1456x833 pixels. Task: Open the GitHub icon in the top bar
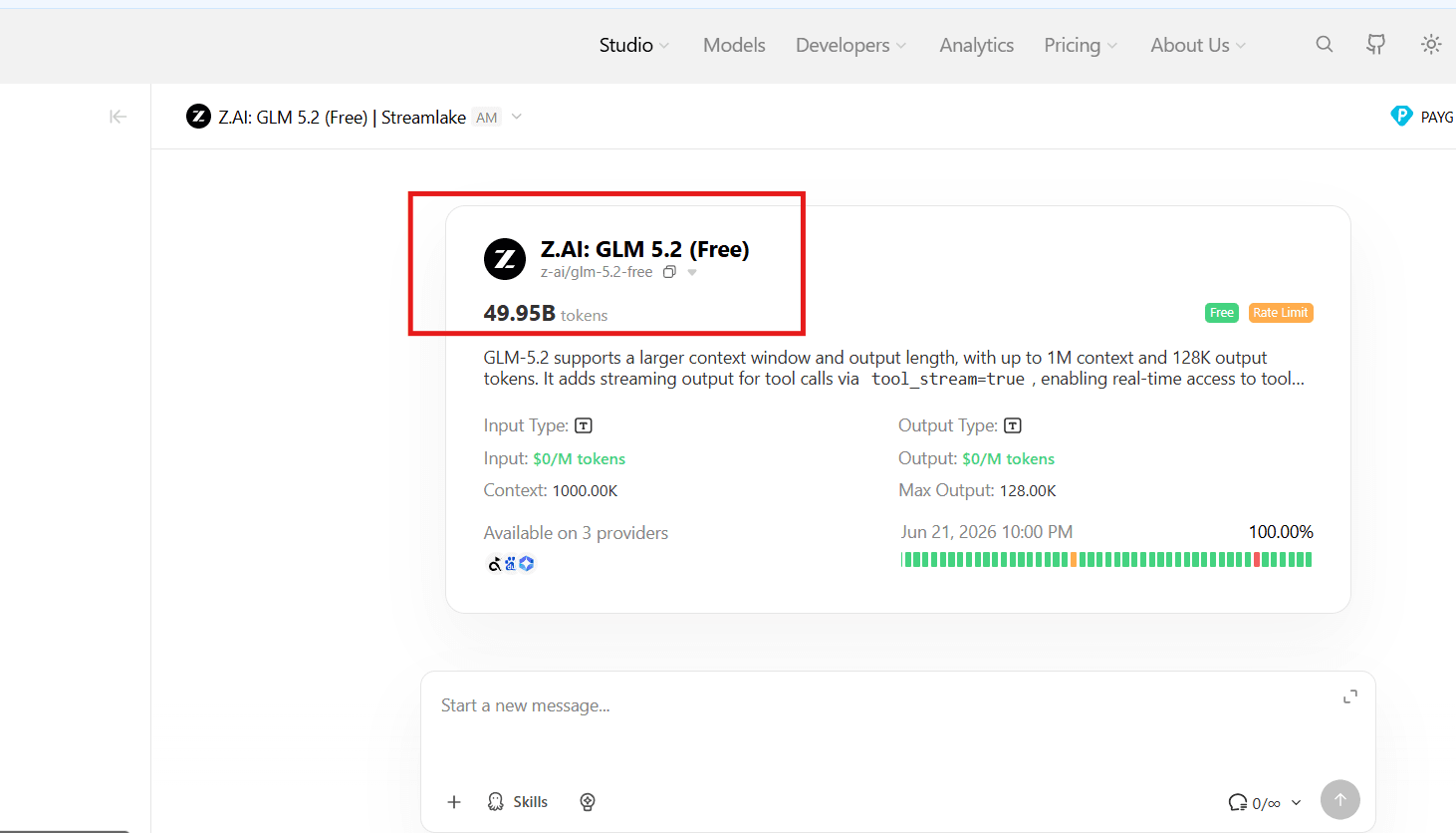(x=1376, y=44)
